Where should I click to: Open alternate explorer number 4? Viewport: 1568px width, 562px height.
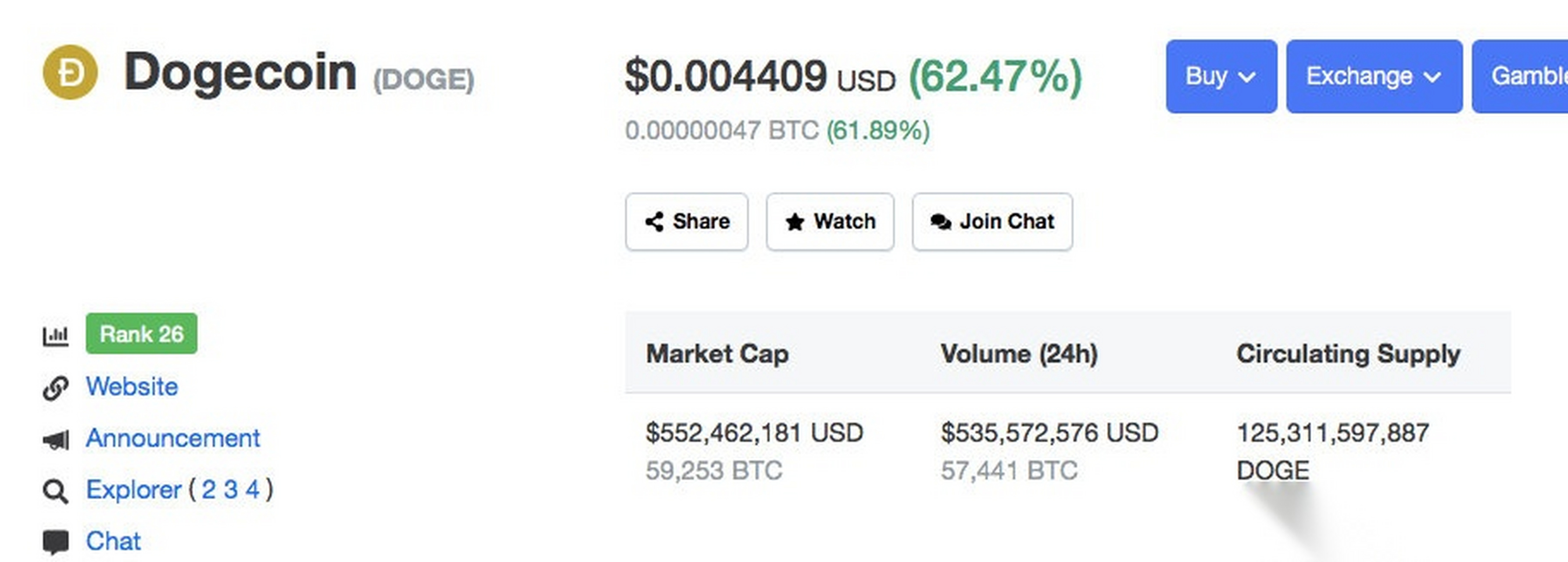point(253,490)
